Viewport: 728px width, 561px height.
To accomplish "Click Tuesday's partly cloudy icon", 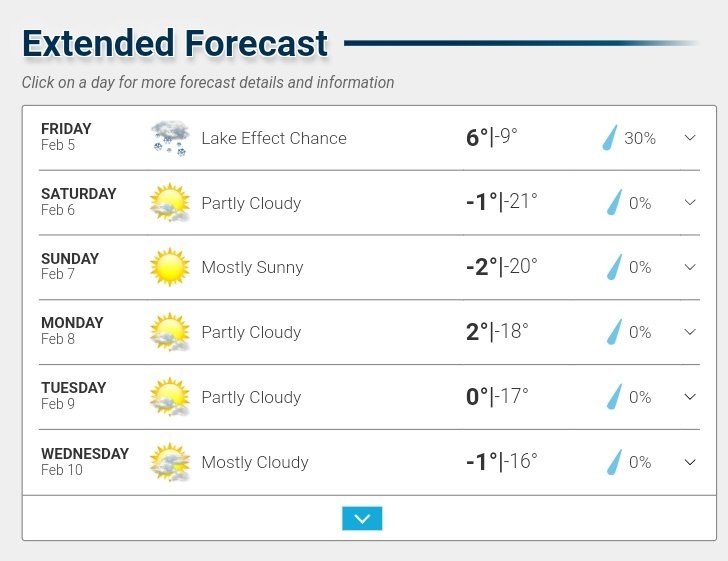I will 170,397.
